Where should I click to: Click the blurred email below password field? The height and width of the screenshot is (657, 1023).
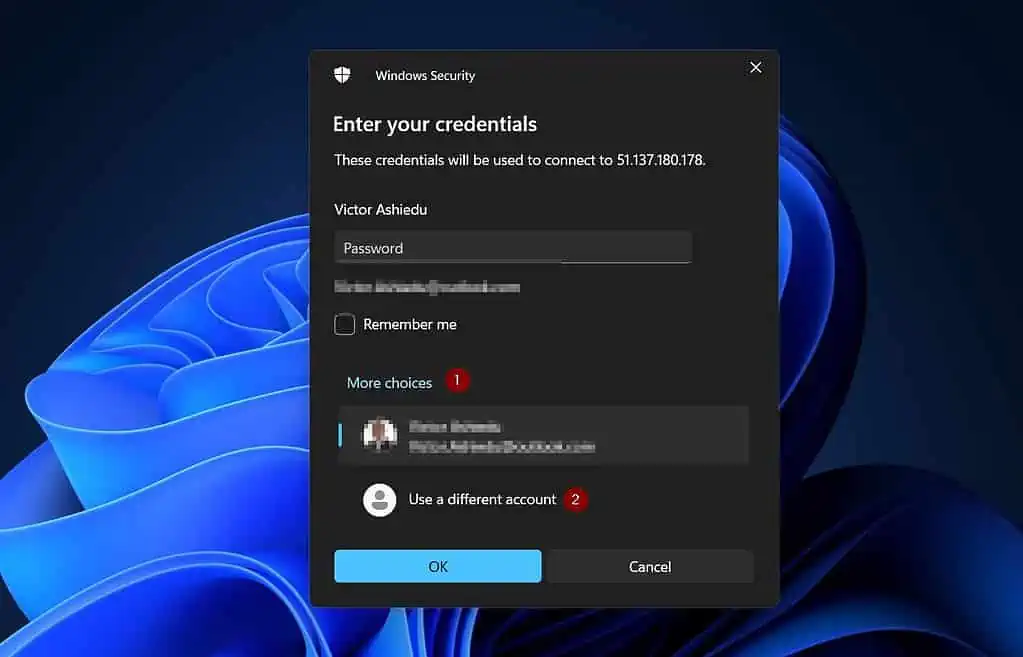click(x=427, y=287)
